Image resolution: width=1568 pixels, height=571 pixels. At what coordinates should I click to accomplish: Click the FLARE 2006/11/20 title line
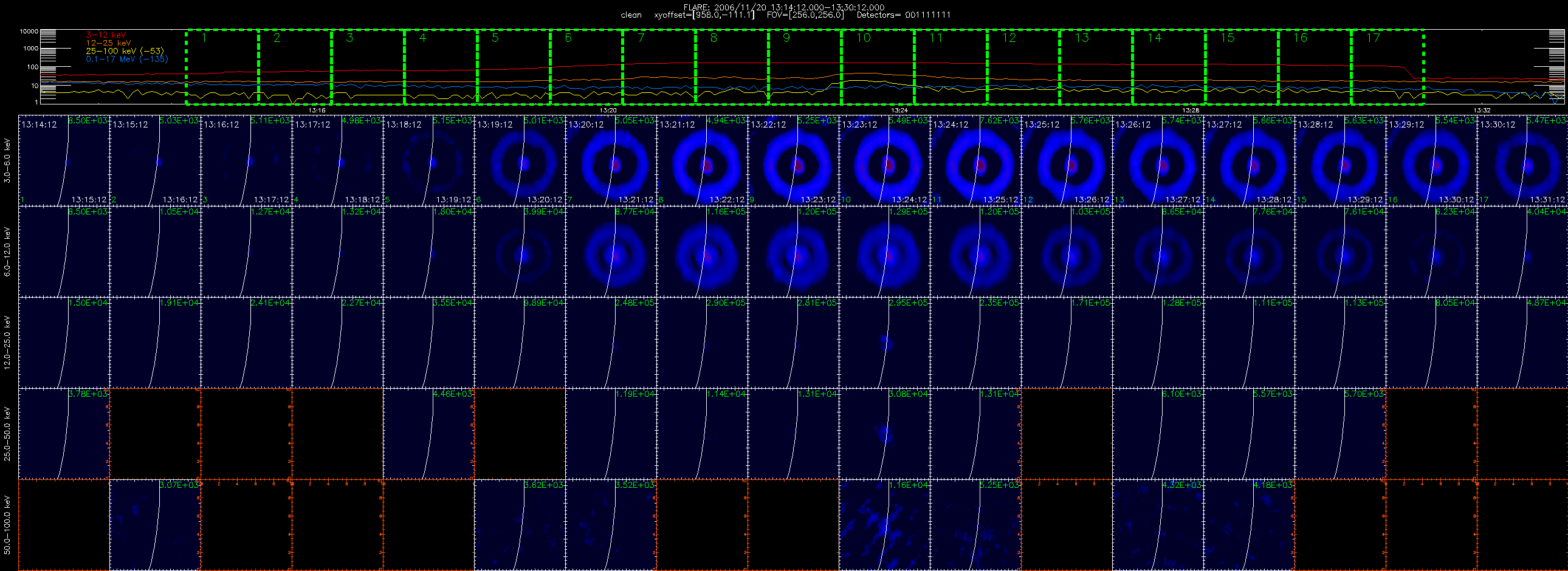[784, 7]
